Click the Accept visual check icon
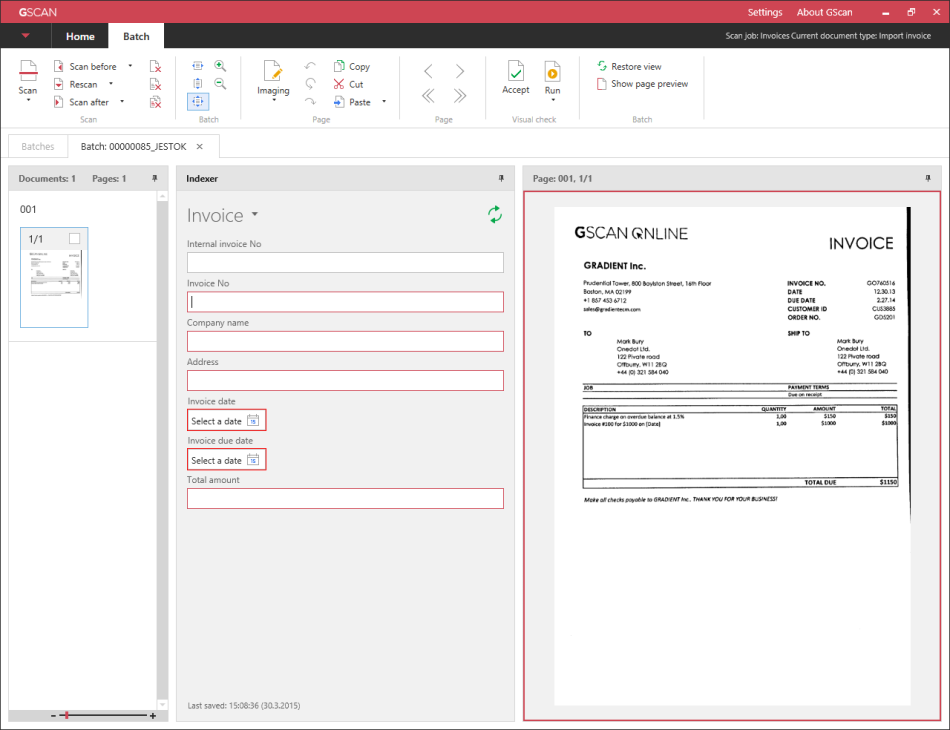This screenshot has width=950, height=730. coord(515,73)
